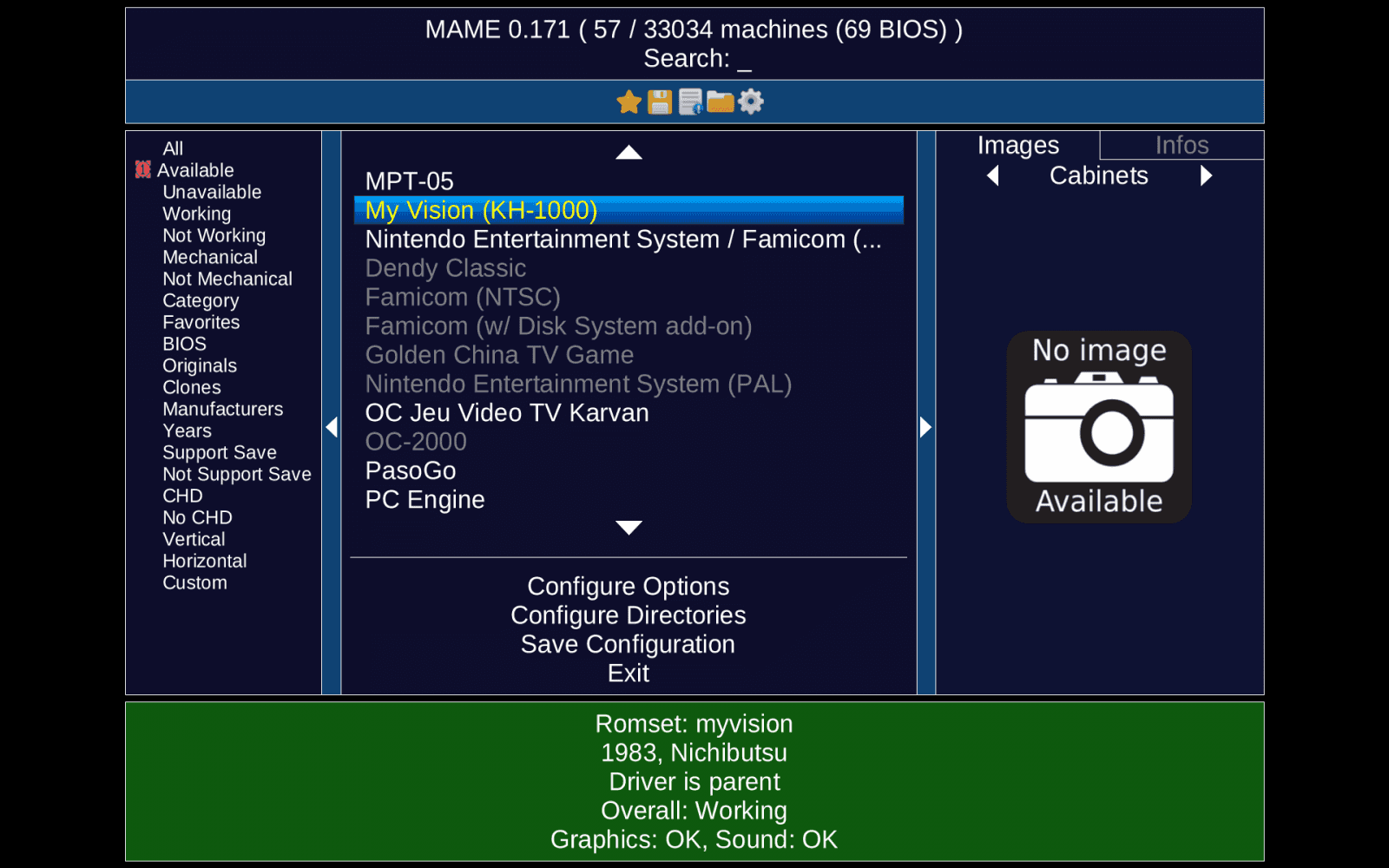This screenshot has height=868, width=1389.
Task: Filter by Originals
Action: pos(200,365)
